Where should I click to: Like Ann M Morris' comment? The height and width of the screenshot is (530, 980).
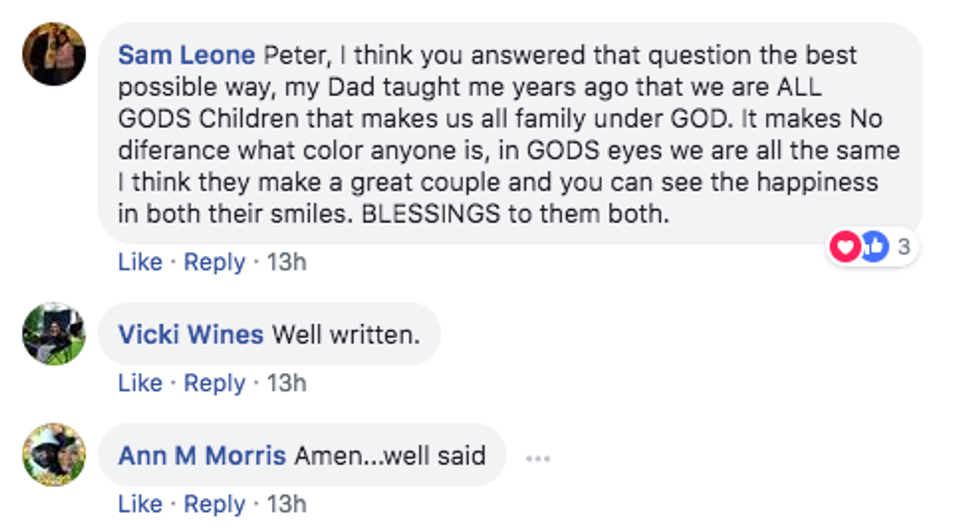tap(140, 504)
